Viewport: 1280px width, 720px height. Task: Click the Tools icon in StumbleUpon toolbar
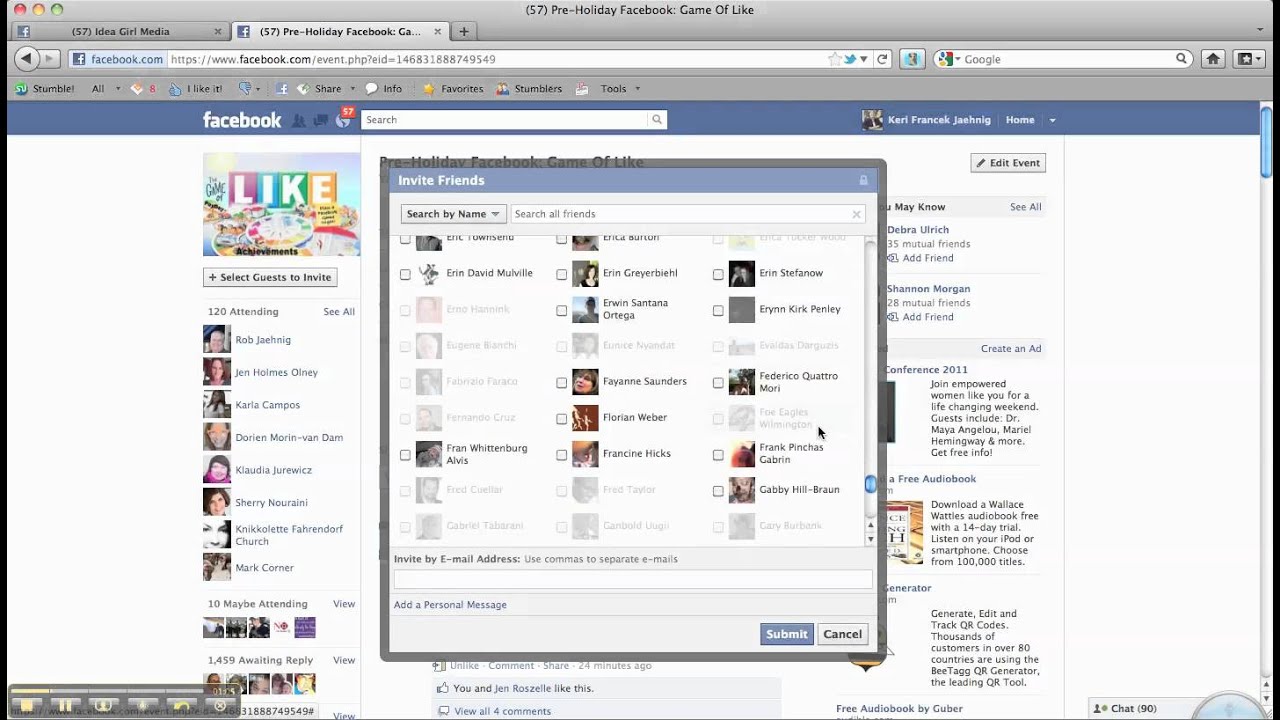583,88
